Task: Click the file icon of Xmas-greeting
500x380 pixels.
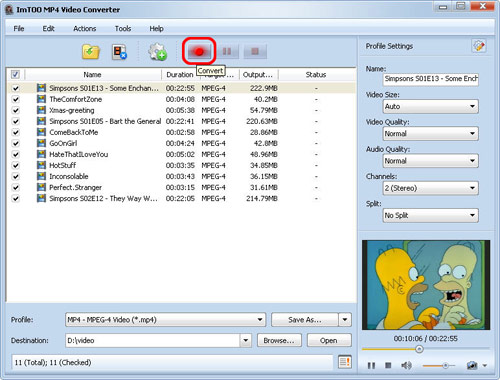Action: click(41, 110)
